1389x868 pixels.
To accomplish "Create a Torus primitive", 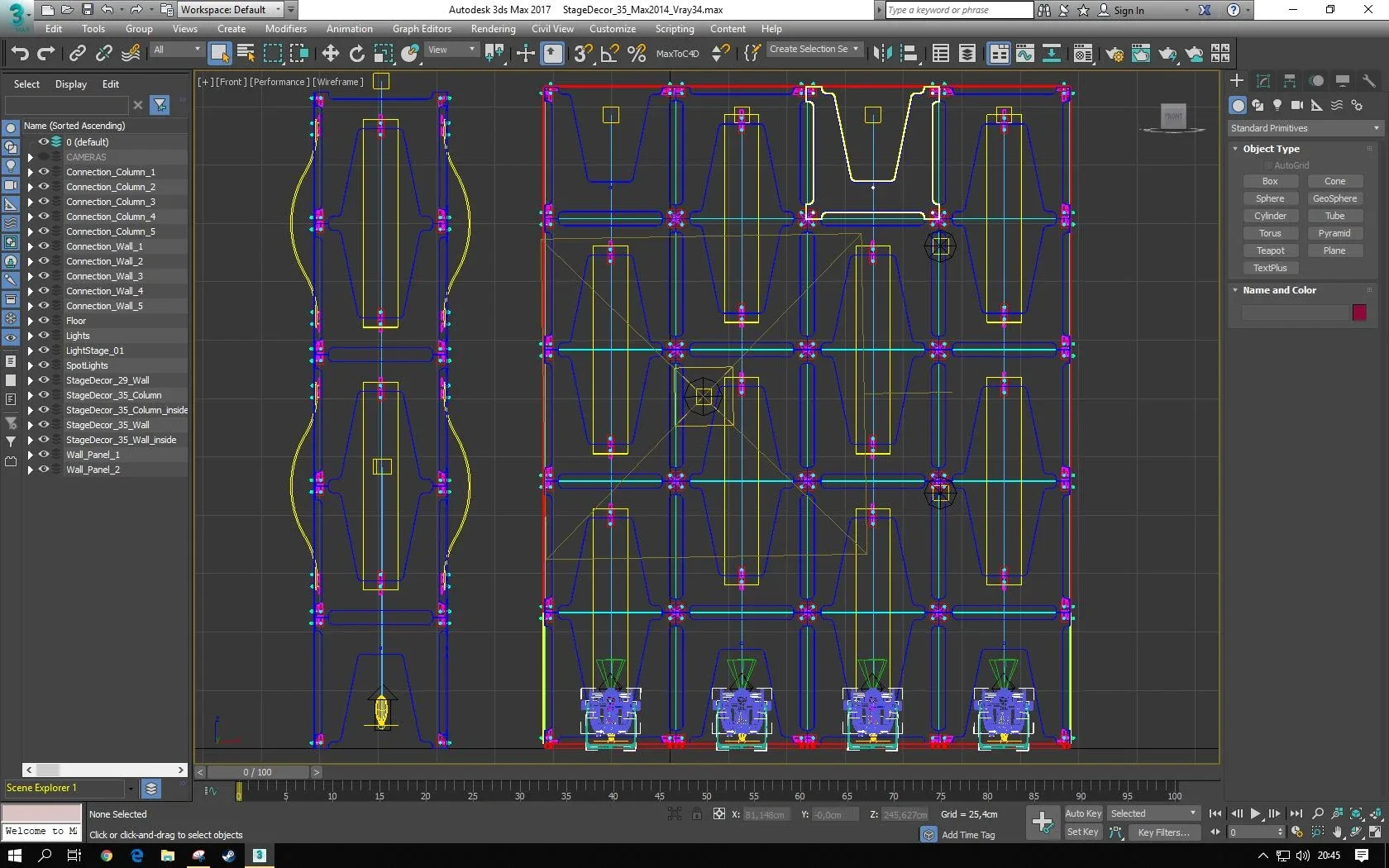I will click(1270, 233).
